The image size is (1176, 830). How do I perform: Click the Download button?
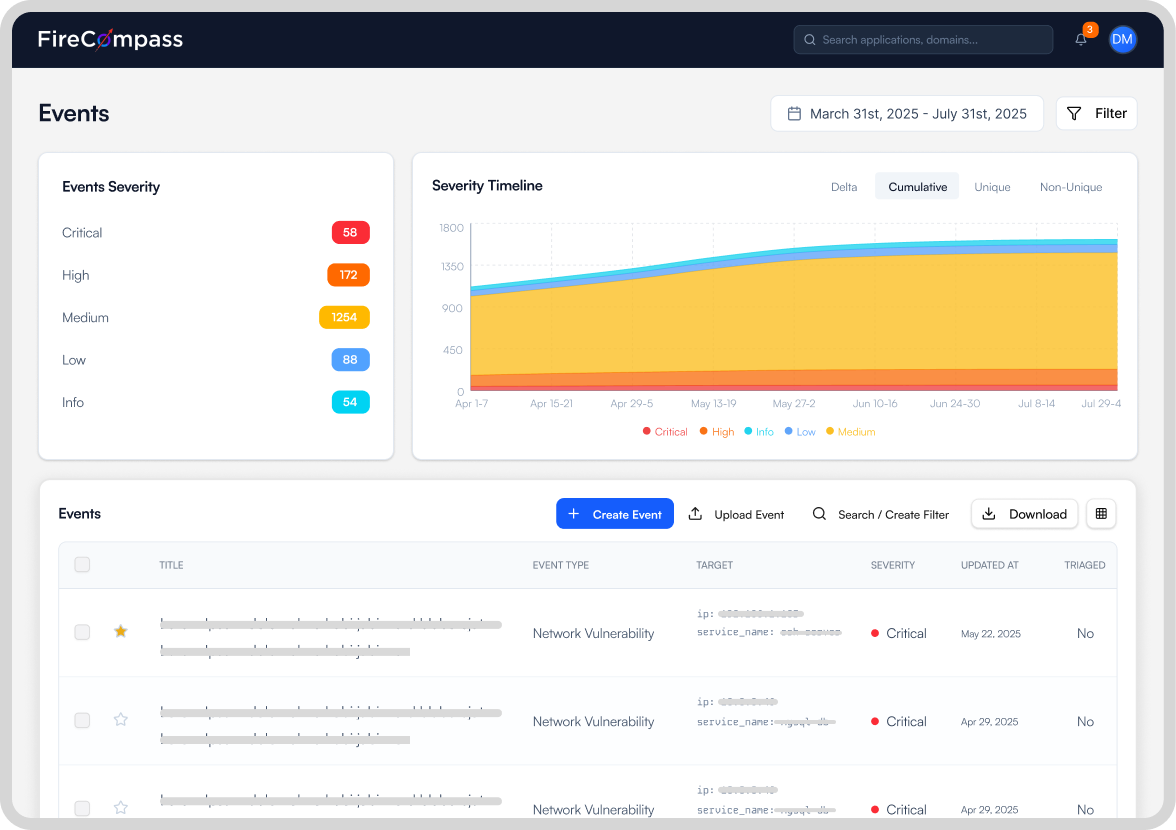(1024, 514)
